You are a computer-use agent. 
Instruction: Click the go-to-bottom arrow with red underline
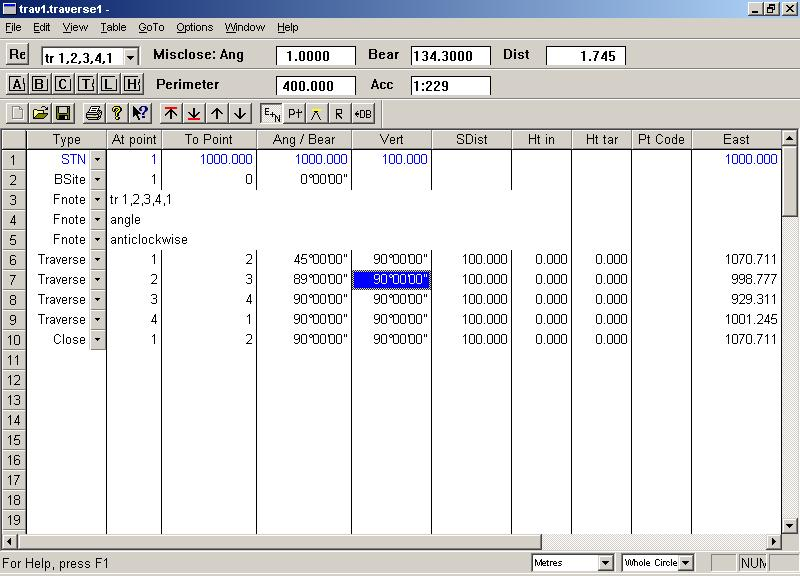tap(194, 114)
